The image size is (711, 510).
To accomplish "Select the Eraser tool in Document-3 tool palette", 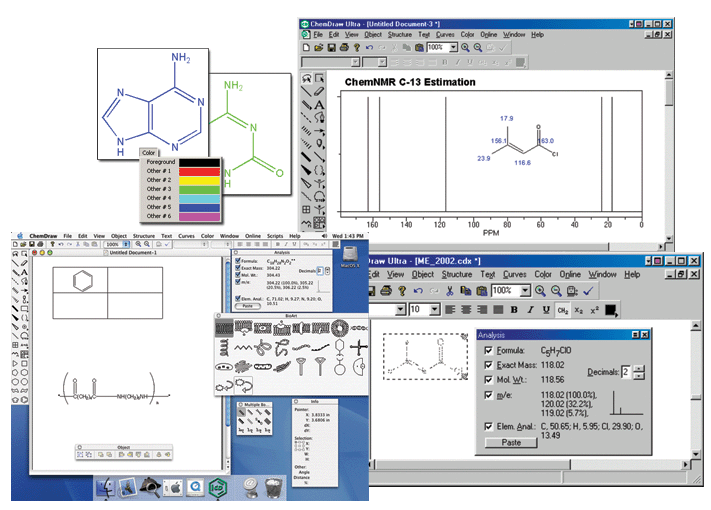I will coord(320,92).
